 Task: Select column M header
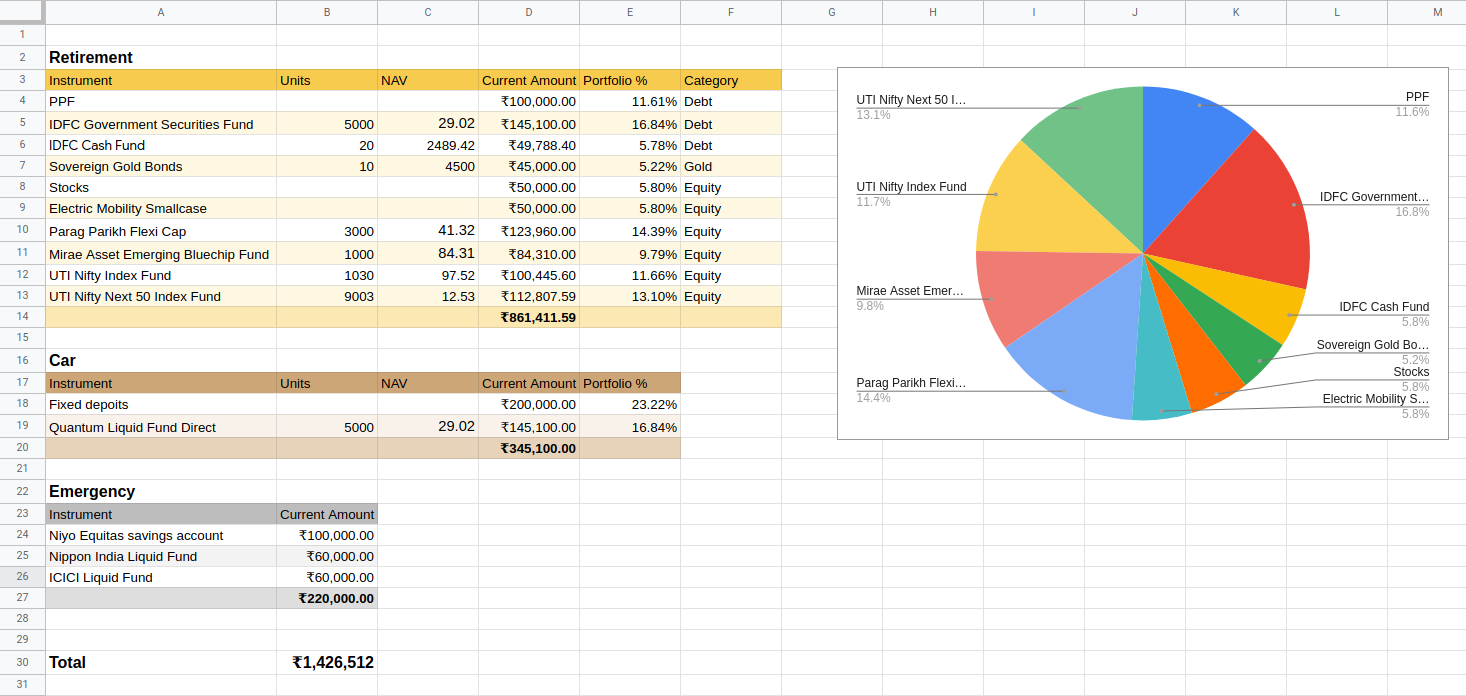click(1437, 12)
